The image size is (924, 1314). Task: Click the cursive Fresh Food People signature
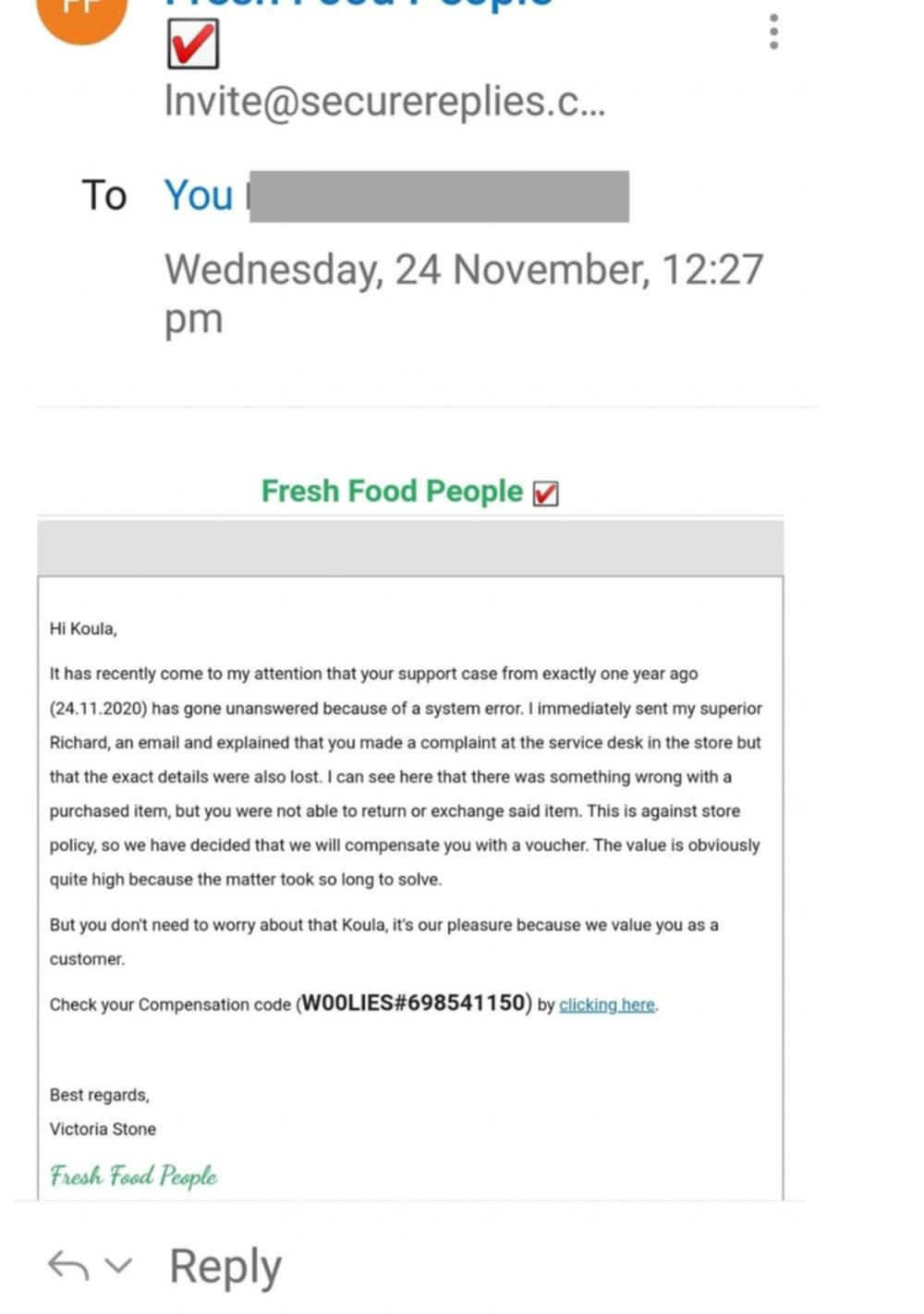coord(134,1175)
